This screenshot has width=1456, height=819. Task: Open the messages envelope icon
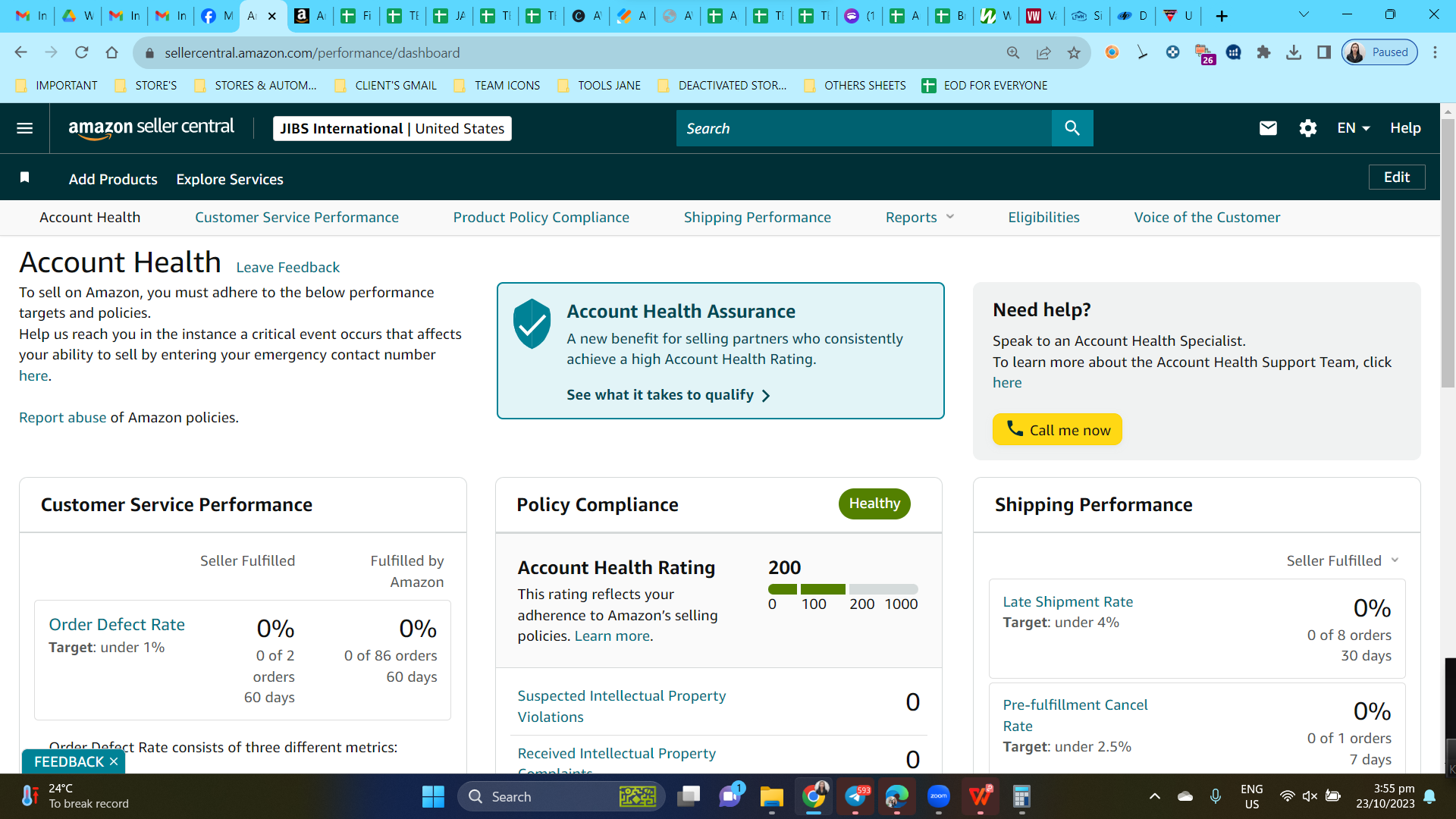click(x=1268, y=128)
